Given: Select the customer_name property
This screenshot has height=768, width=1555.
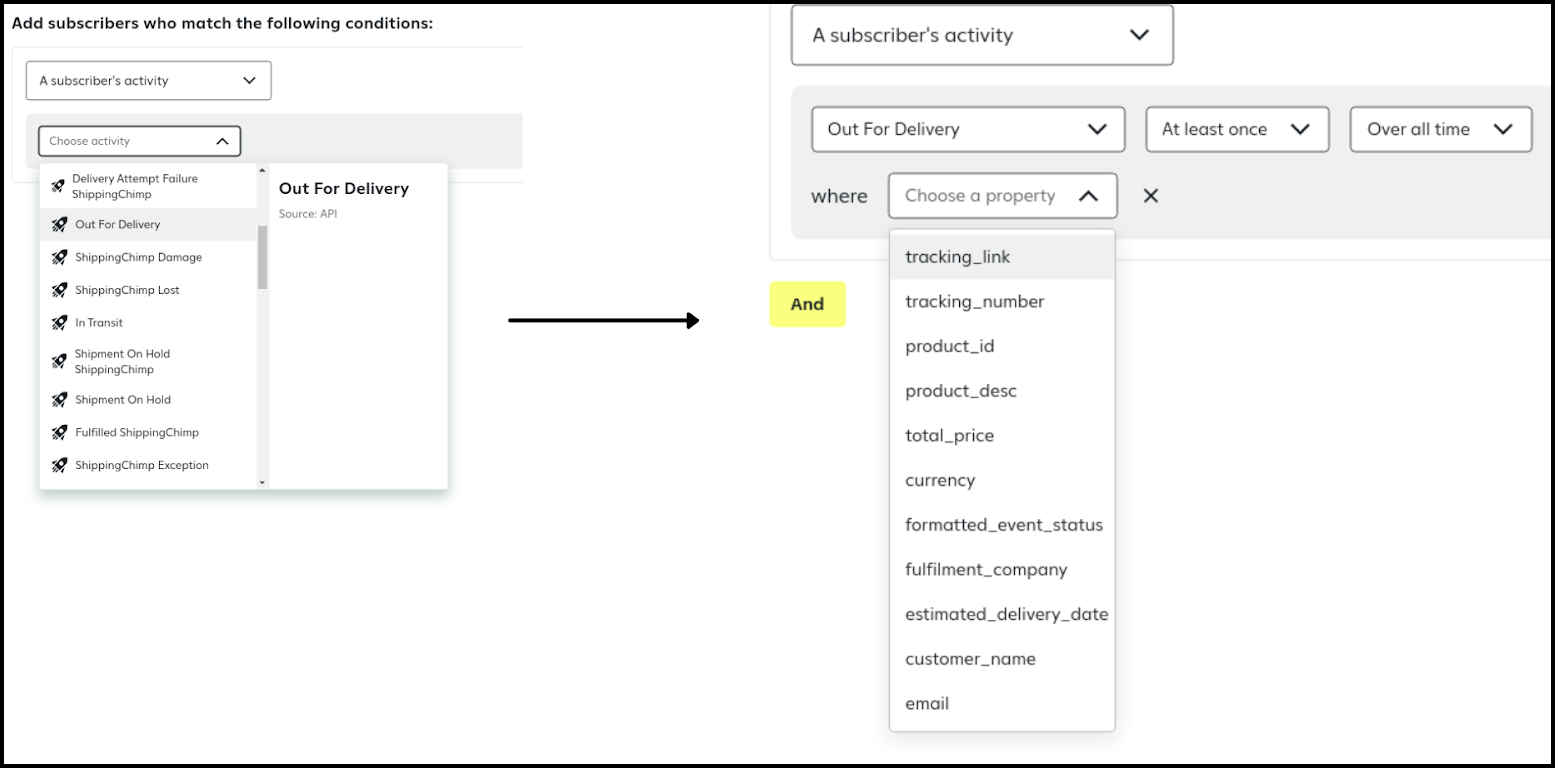Looking at the screenshot, I should [x=970, y=659].
